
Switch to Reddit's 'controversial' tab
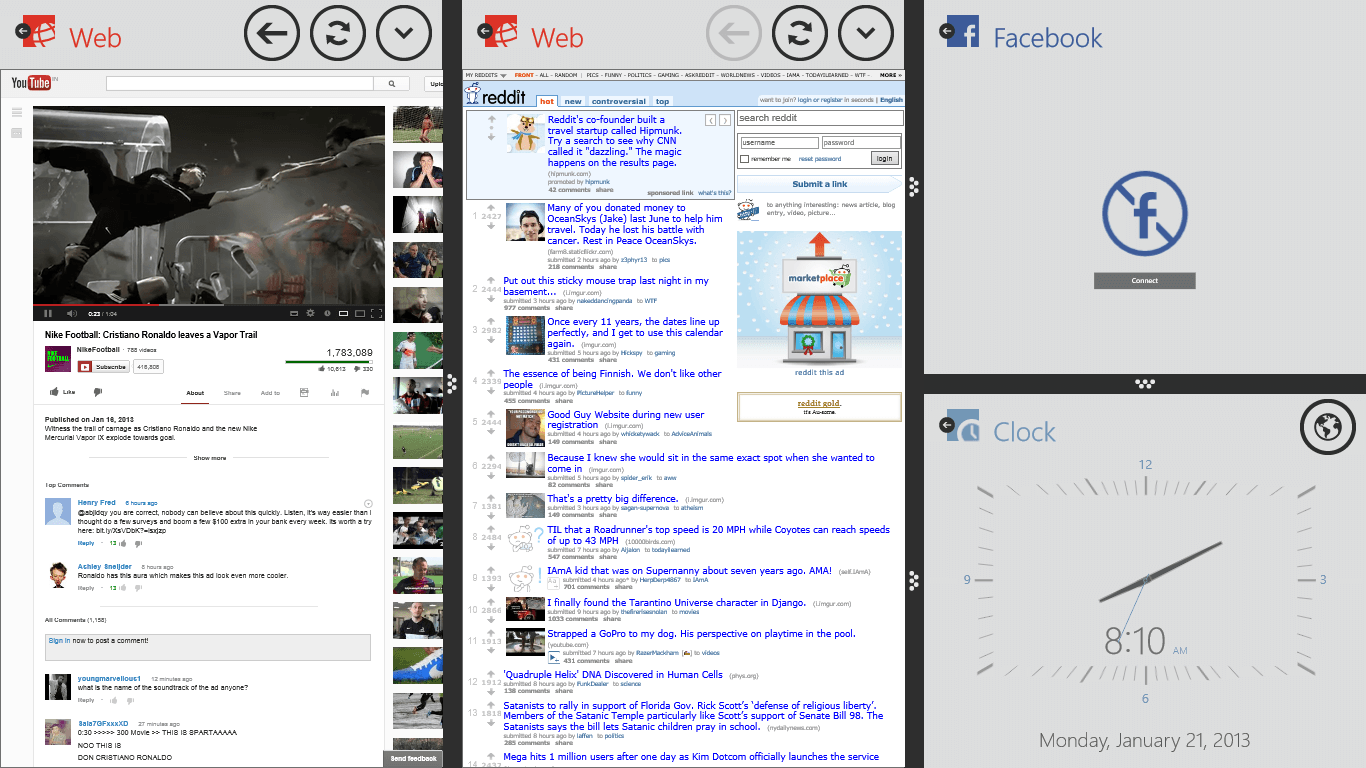click(x=618, y=101)
